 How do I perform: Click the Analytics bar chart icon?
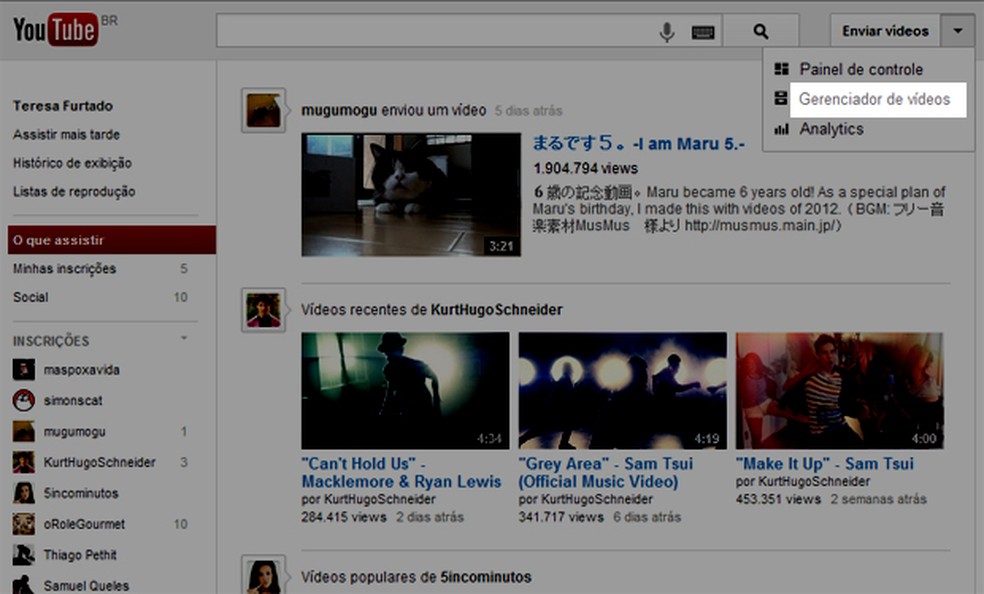pyautogui.click(x=781, y=129)
